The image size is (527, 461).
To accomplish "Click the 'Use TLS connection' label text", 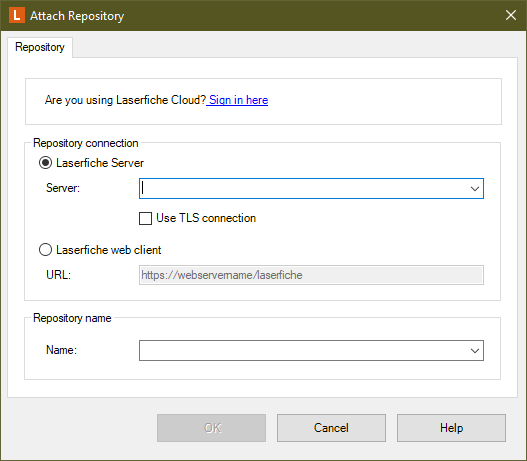I will pyautogui.click(x=206, y=218).
